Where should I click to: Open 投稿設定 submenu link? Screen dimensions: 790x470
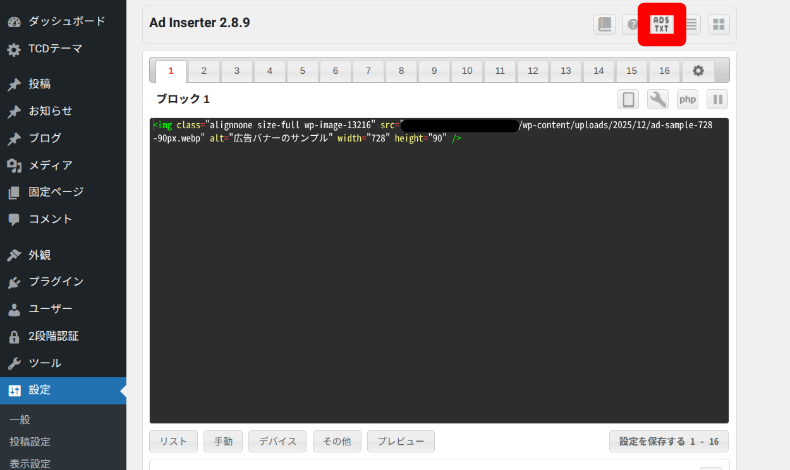click(x=30, y=442)
